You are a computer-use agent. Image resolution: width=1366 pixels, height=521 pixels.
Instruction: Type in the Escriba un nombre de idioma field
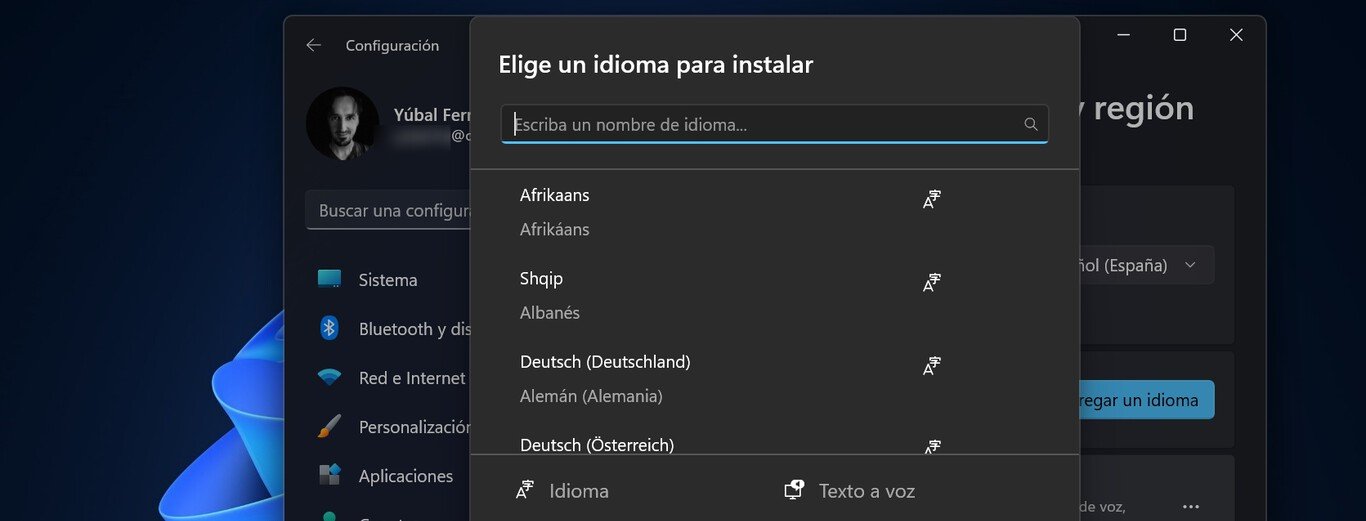click(x=760, y=125)
